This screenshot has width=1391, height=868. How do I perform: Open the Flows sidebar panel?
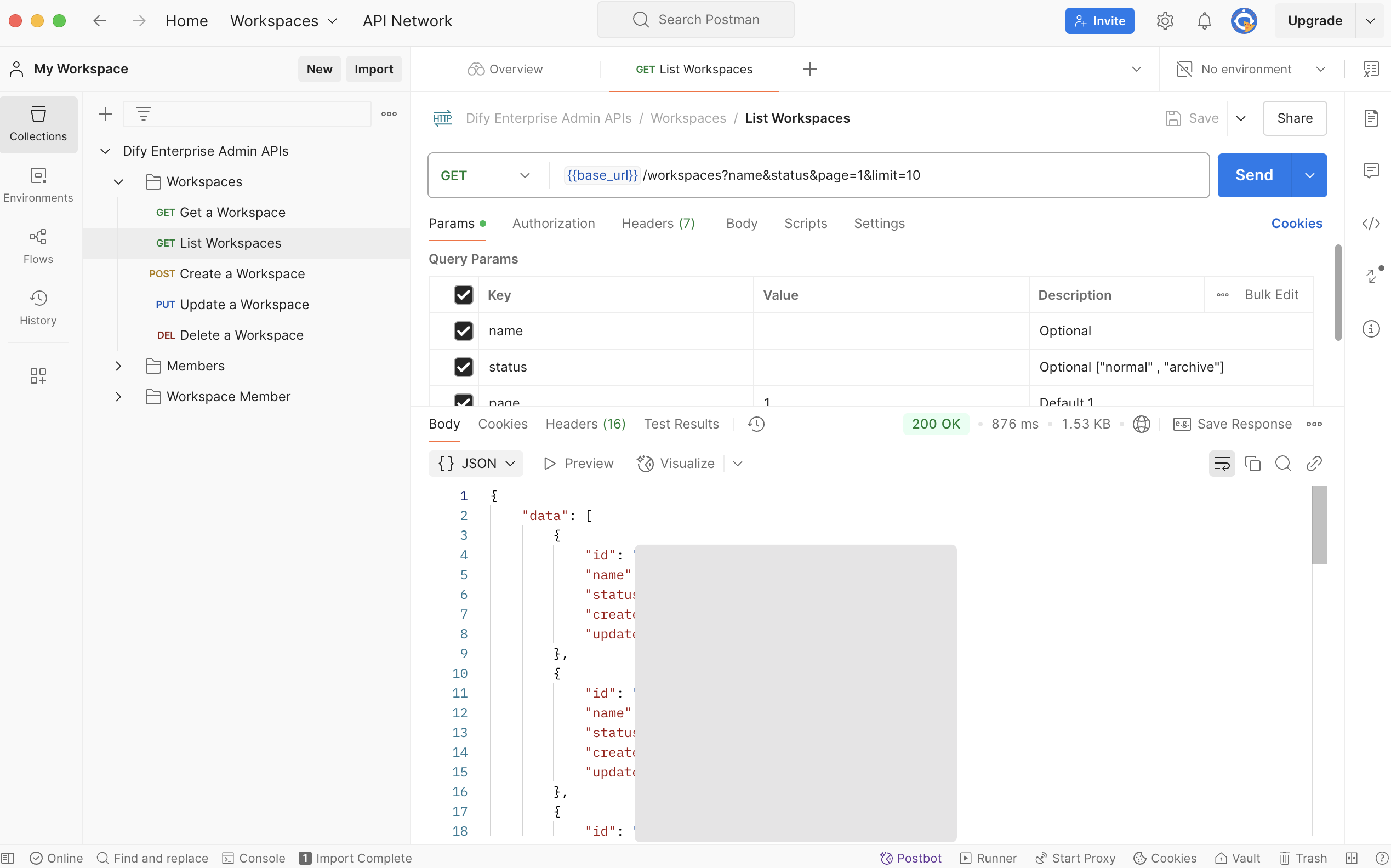[x=38, y=246]
